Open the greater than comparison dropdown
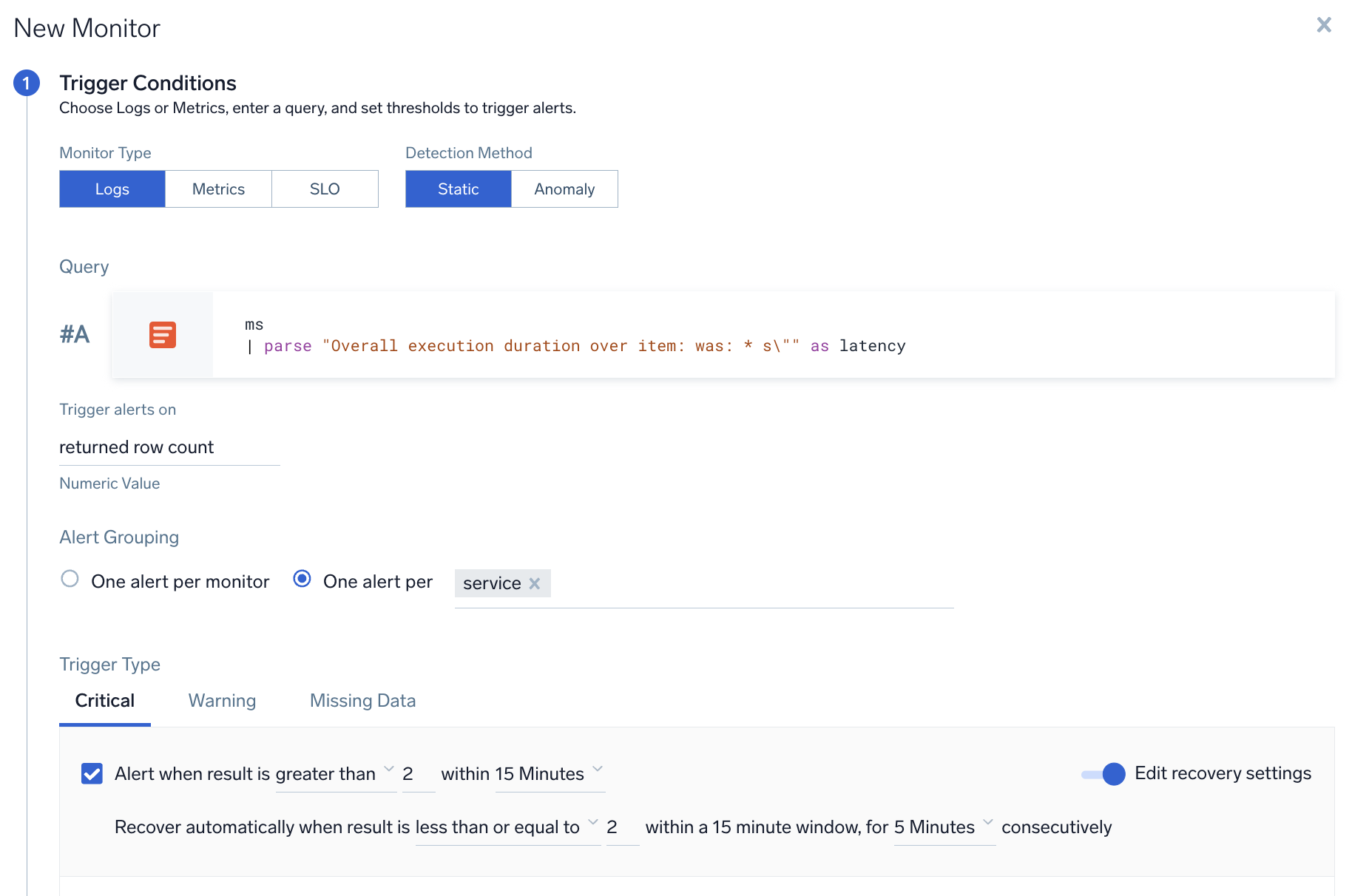The width and height of the screenshot is (1352, 896). click(x=335, y=774)
